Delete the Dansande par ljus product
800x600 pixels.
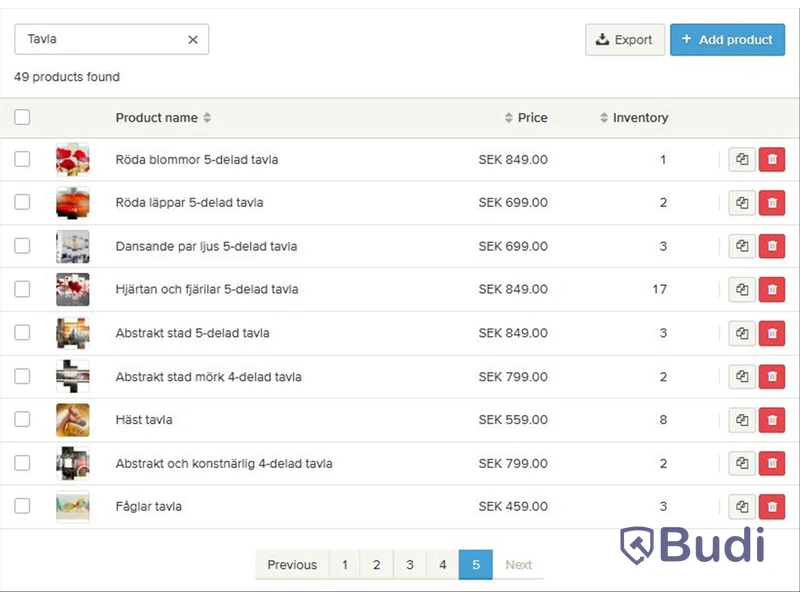click(x=772, y=246)
